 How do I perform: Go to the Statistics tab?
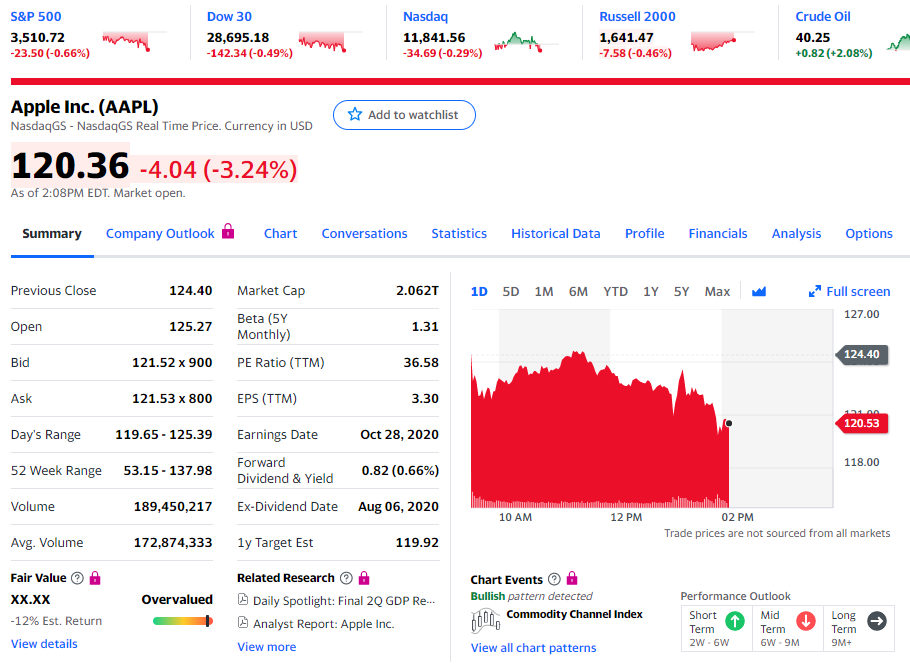tap(459, 234)
